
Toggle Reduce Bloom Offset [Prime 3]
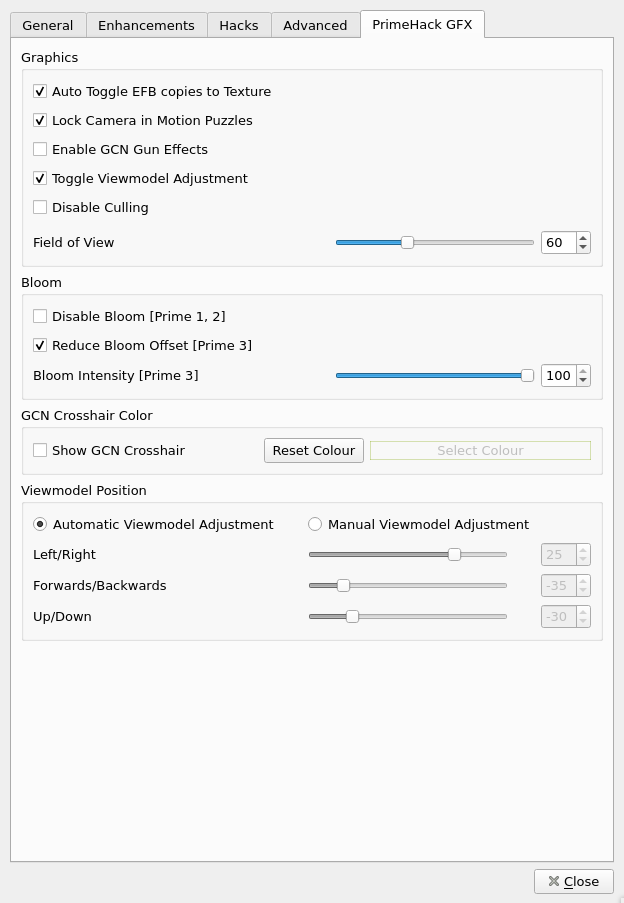(40, 345)
